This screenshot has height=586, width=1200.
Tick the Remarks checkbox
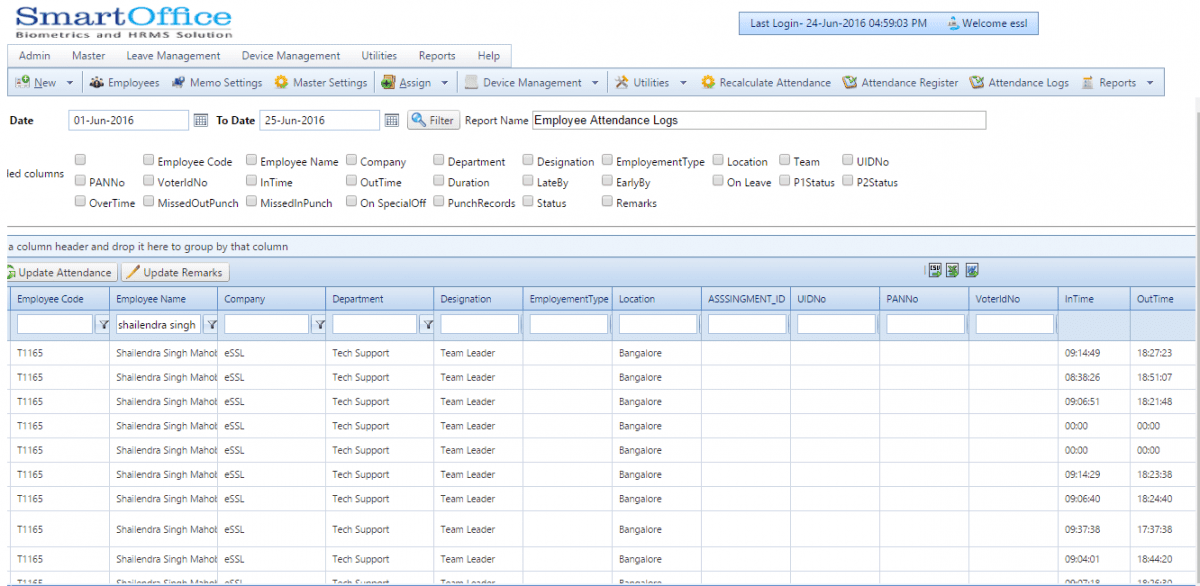point(607,202)
